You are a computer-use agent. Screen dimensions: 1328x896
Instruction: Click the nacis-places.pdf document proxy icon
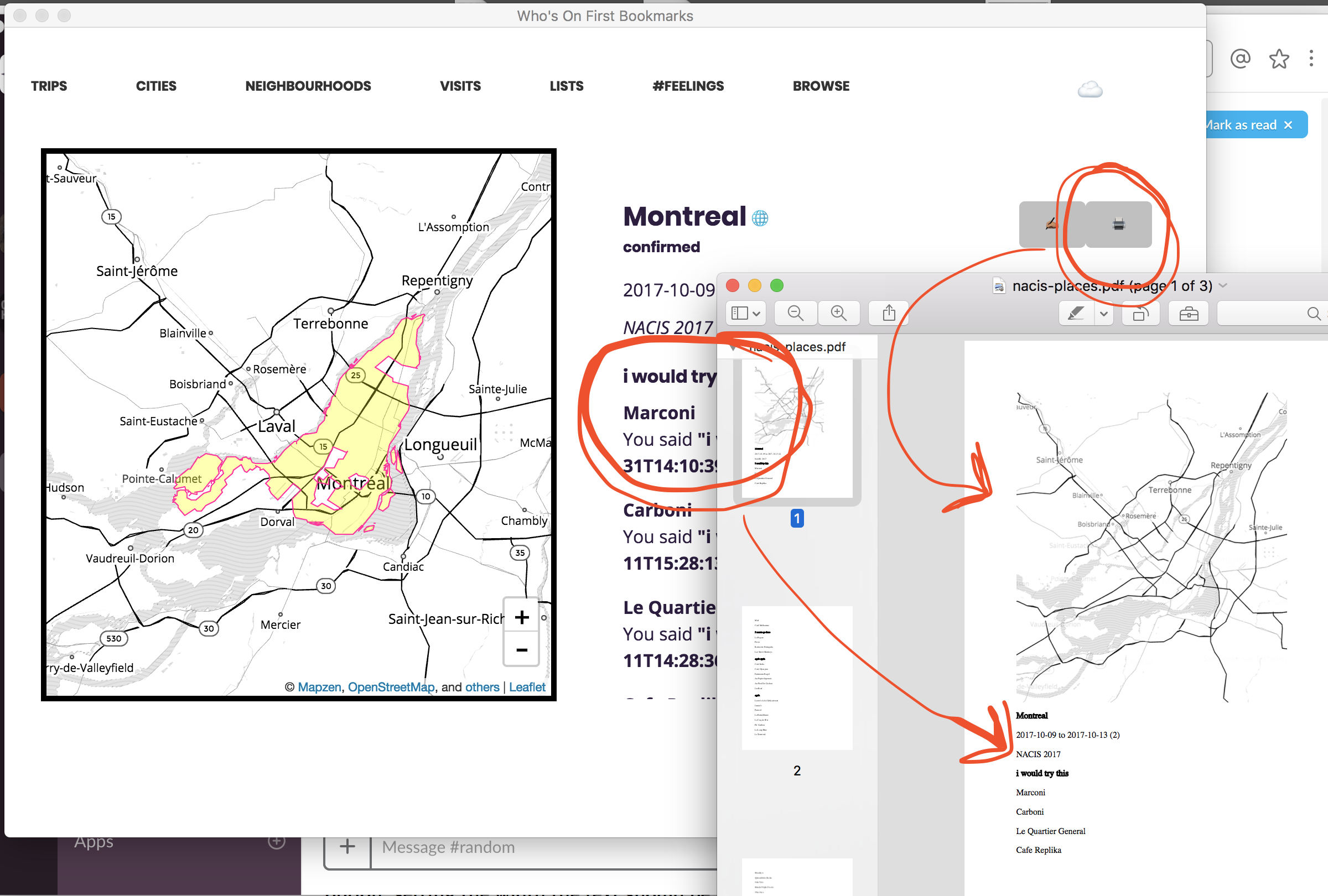[x=999, y=285]
